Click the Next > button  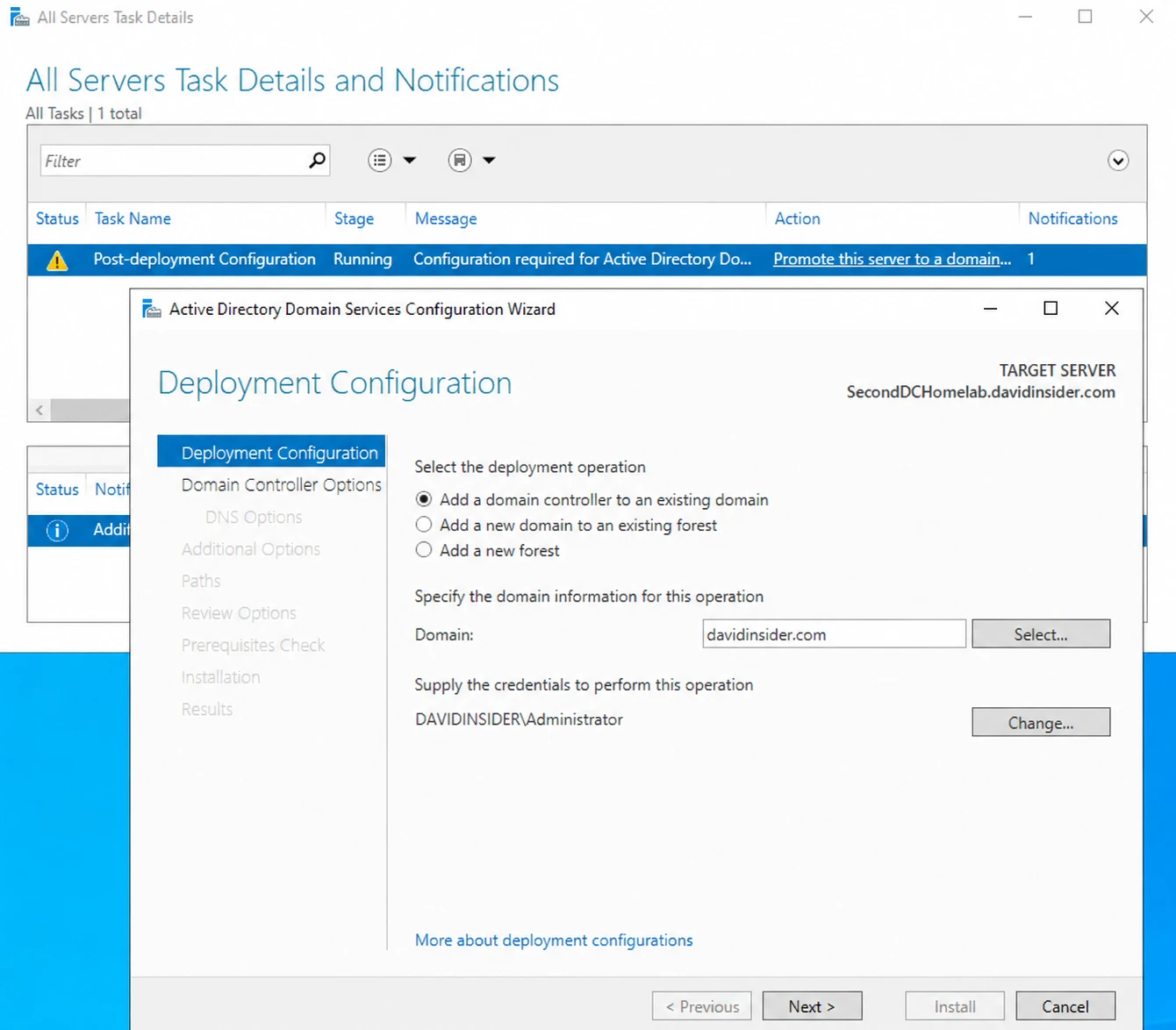812,1006
